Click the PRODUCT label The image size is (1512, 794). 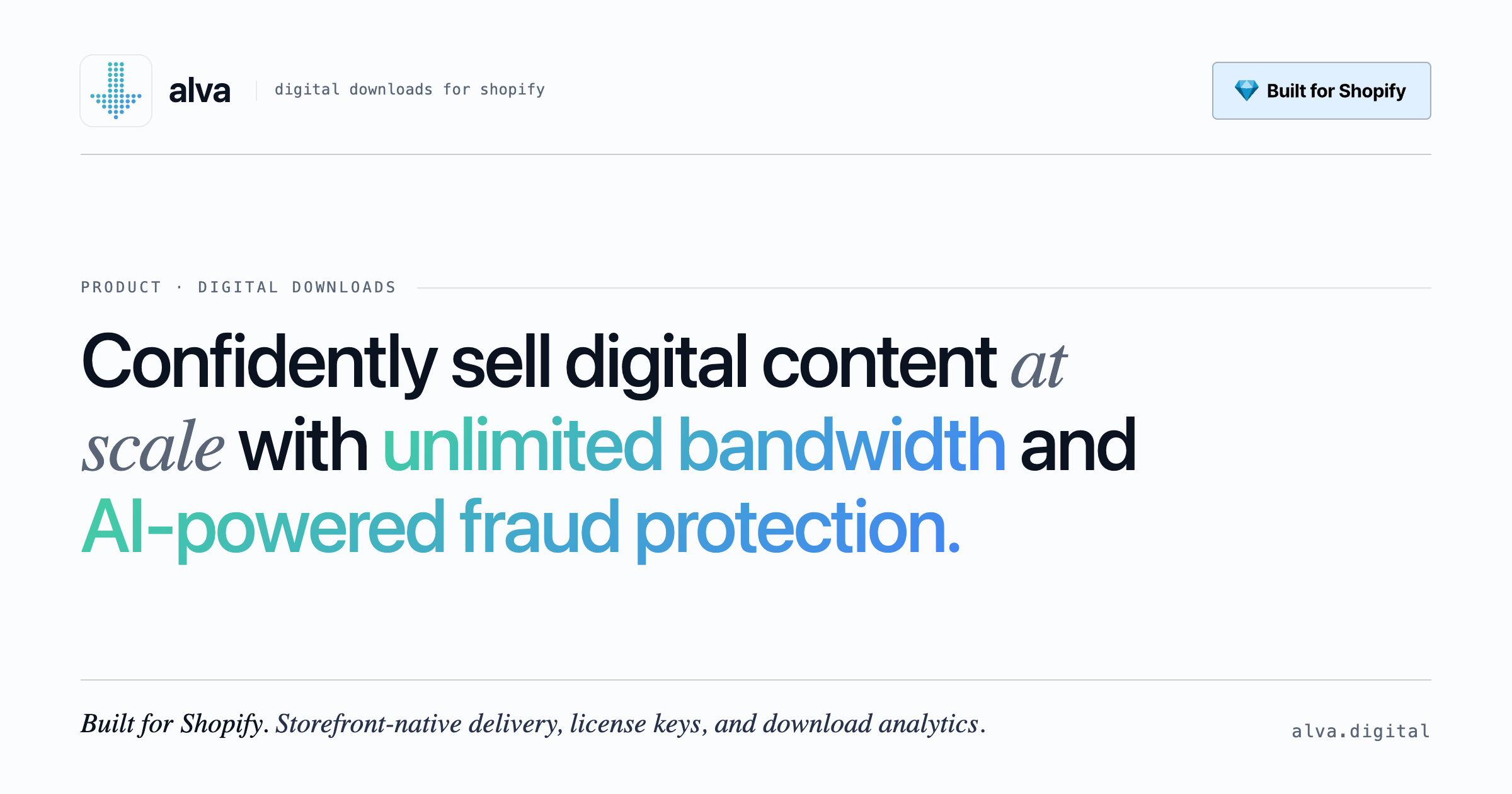(121, 287)
